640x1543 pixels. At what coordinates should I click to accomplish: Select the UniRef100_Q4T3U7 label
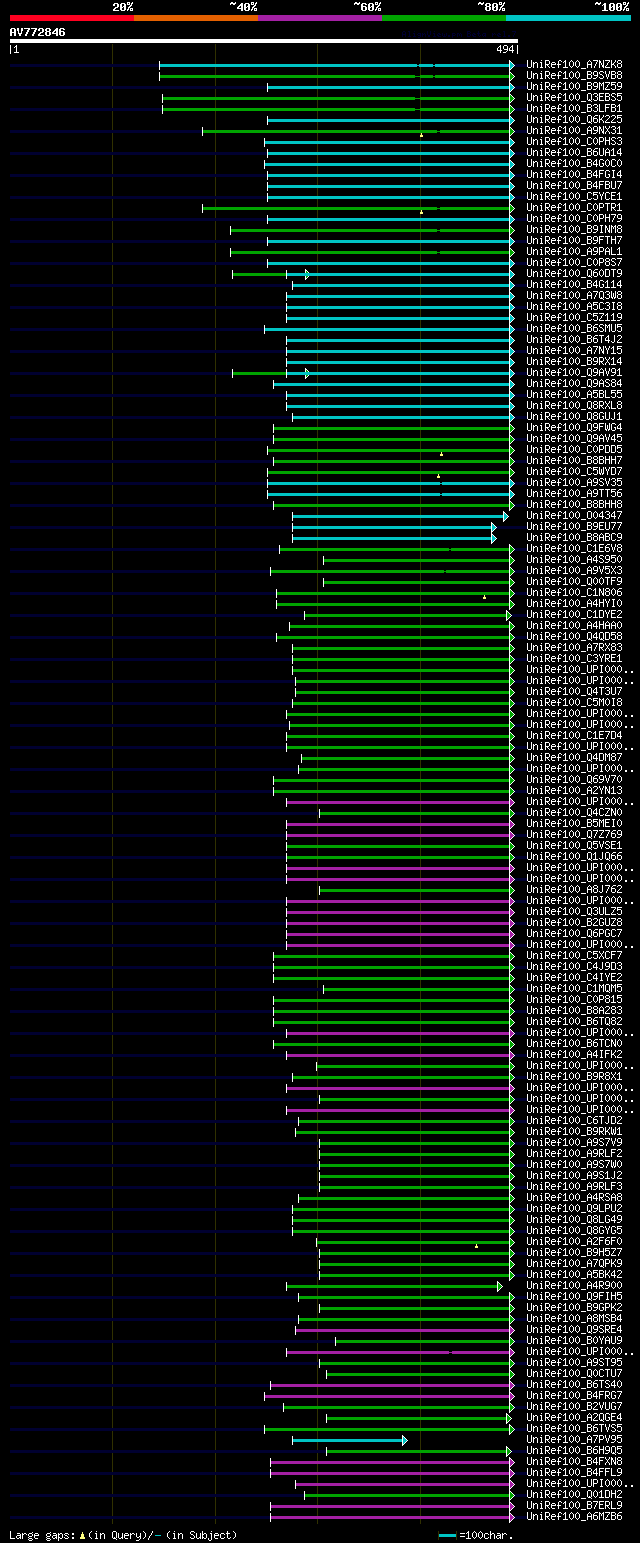(x=575, y=691)
